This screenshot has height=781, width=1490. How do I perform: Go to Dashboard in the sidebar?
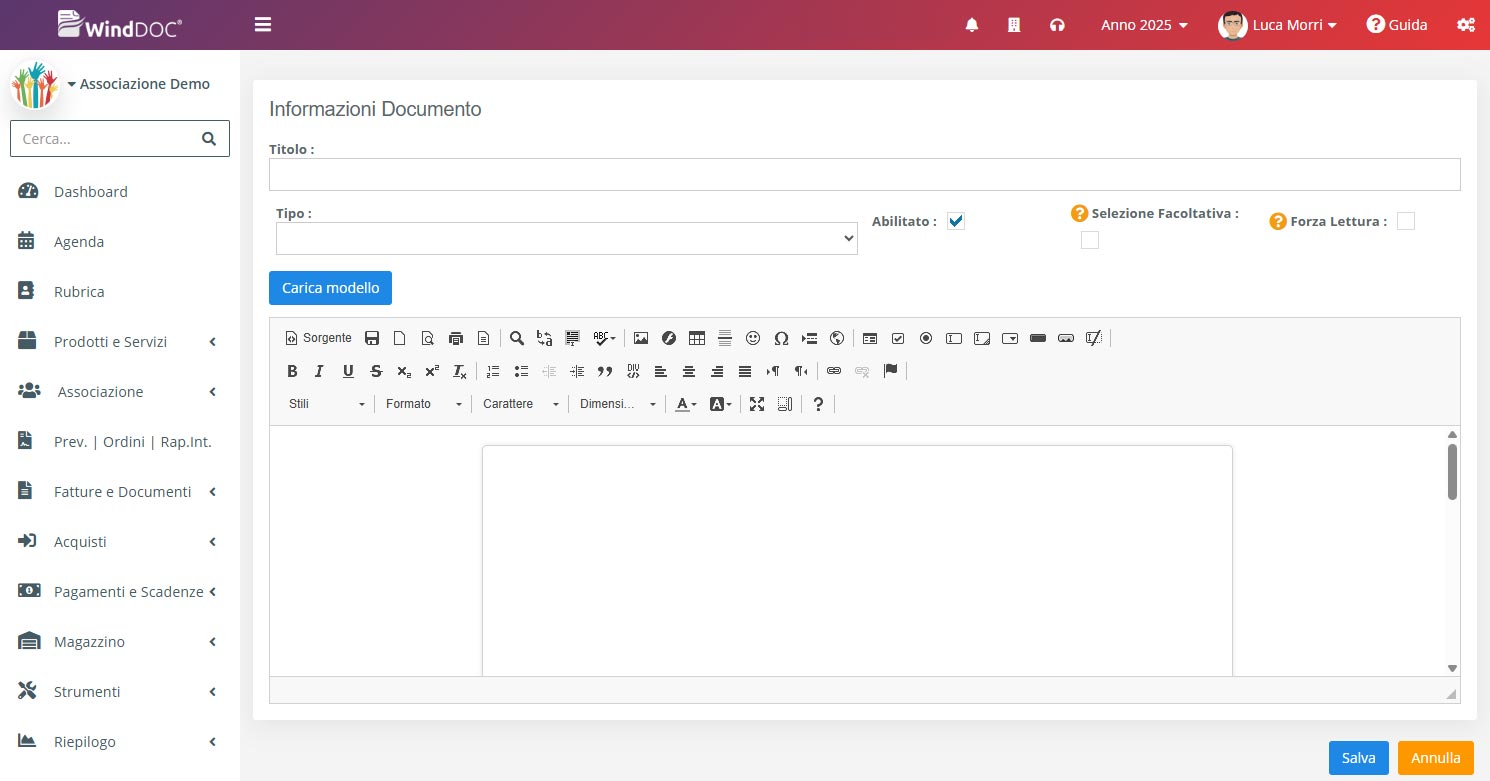90,192
